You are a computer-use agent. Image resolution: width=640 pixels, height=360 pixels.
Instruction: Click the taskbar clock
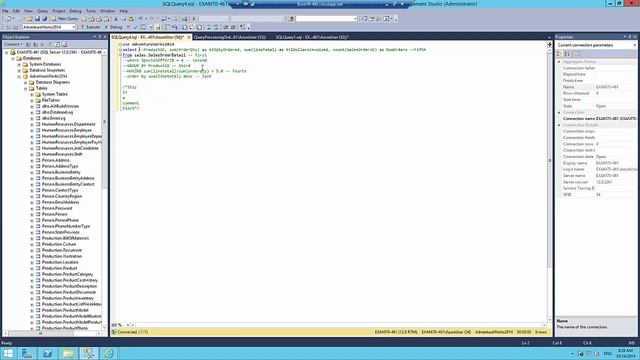(625, 353)
